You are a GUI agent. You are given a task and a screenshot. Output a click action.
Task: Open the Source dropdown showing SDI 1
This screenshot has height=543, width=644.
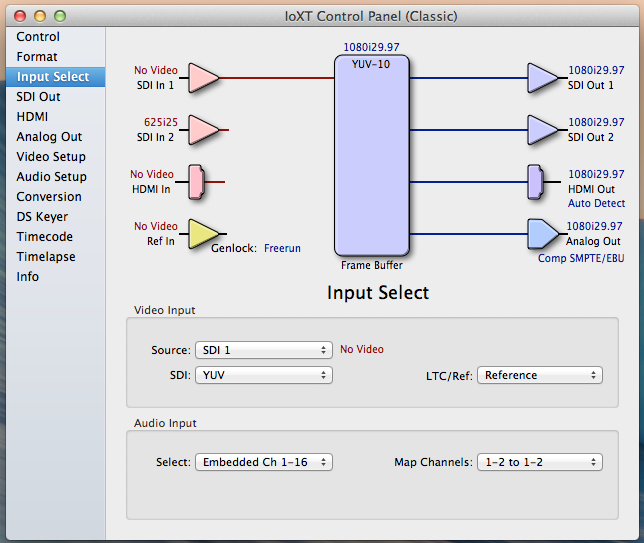(263, 350)
